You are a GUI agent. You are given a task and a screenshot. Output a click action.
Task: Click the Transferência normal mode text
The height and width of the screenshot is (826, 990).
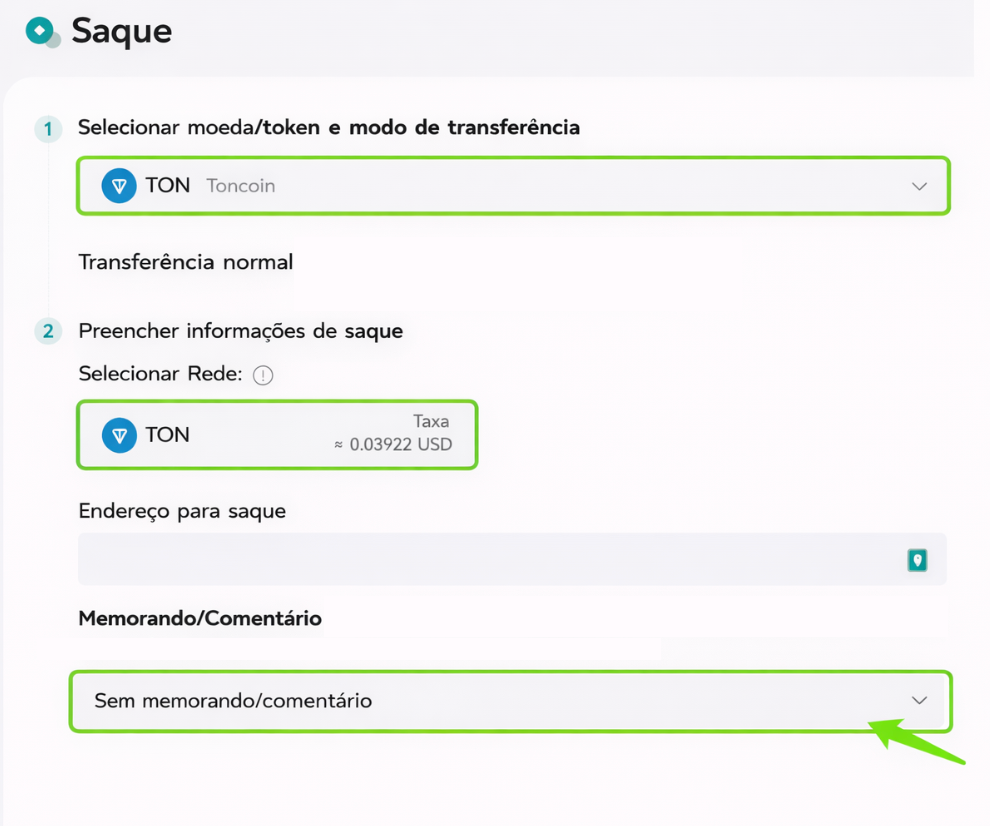click(186, 262)
